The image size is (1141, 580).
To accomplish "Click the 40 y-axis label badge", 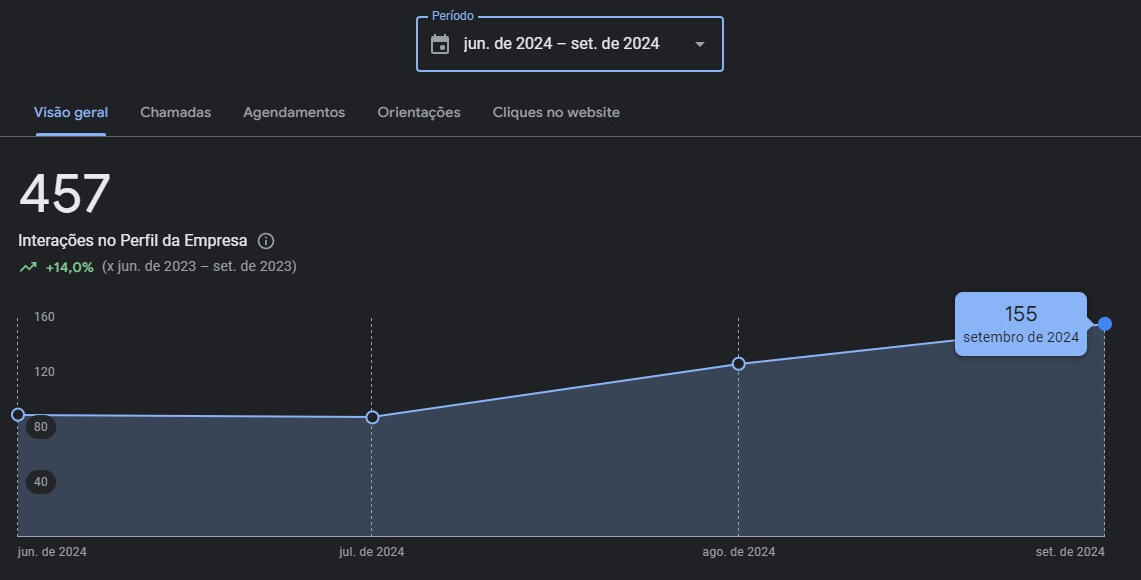I will coord(41,482).
